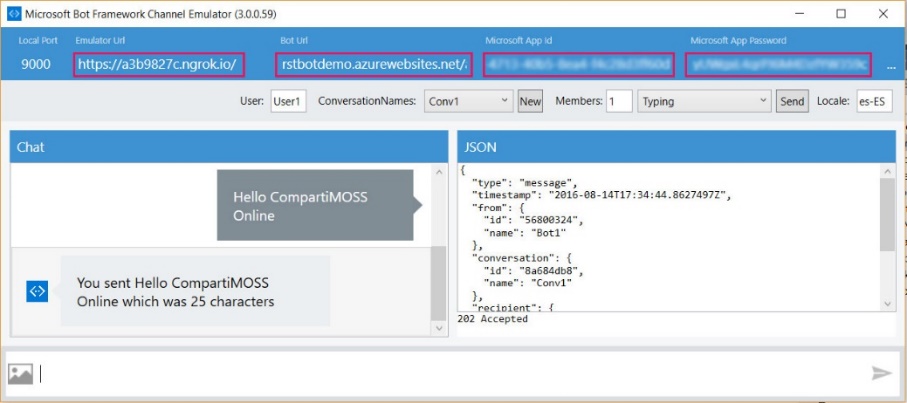Image resolution: width=907 pixels, height=403 pixels.
Task: Click the Emulator Url field
Action: (157, 64)
